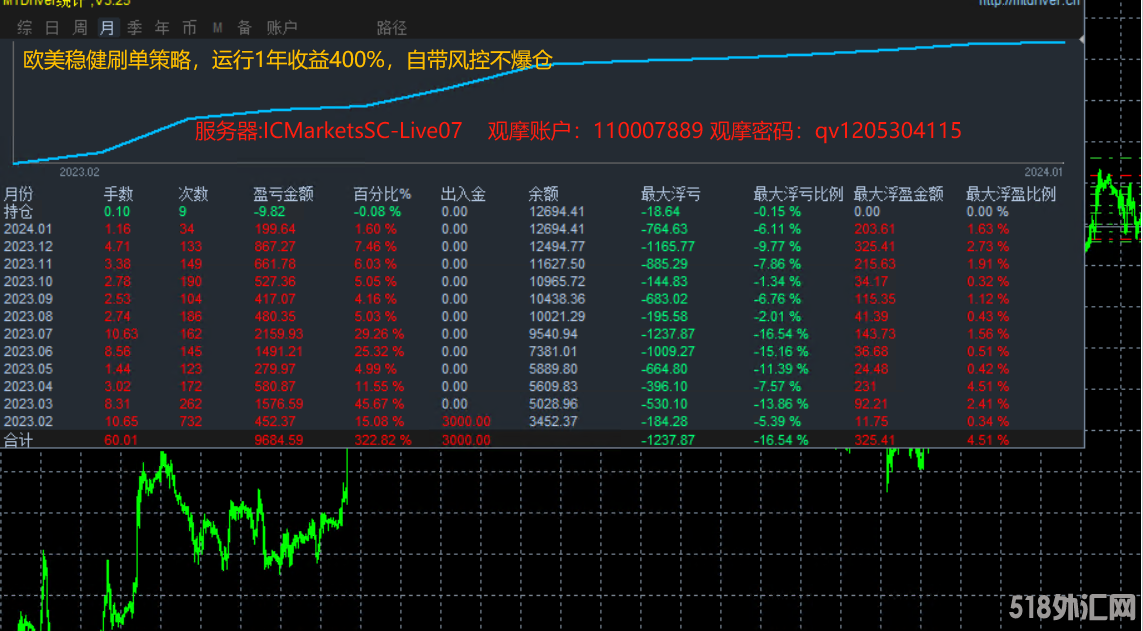This screenshot has width=1143, height=631.
Task: Click total percentage 322.82 %
Action: (x=383, y=440)
